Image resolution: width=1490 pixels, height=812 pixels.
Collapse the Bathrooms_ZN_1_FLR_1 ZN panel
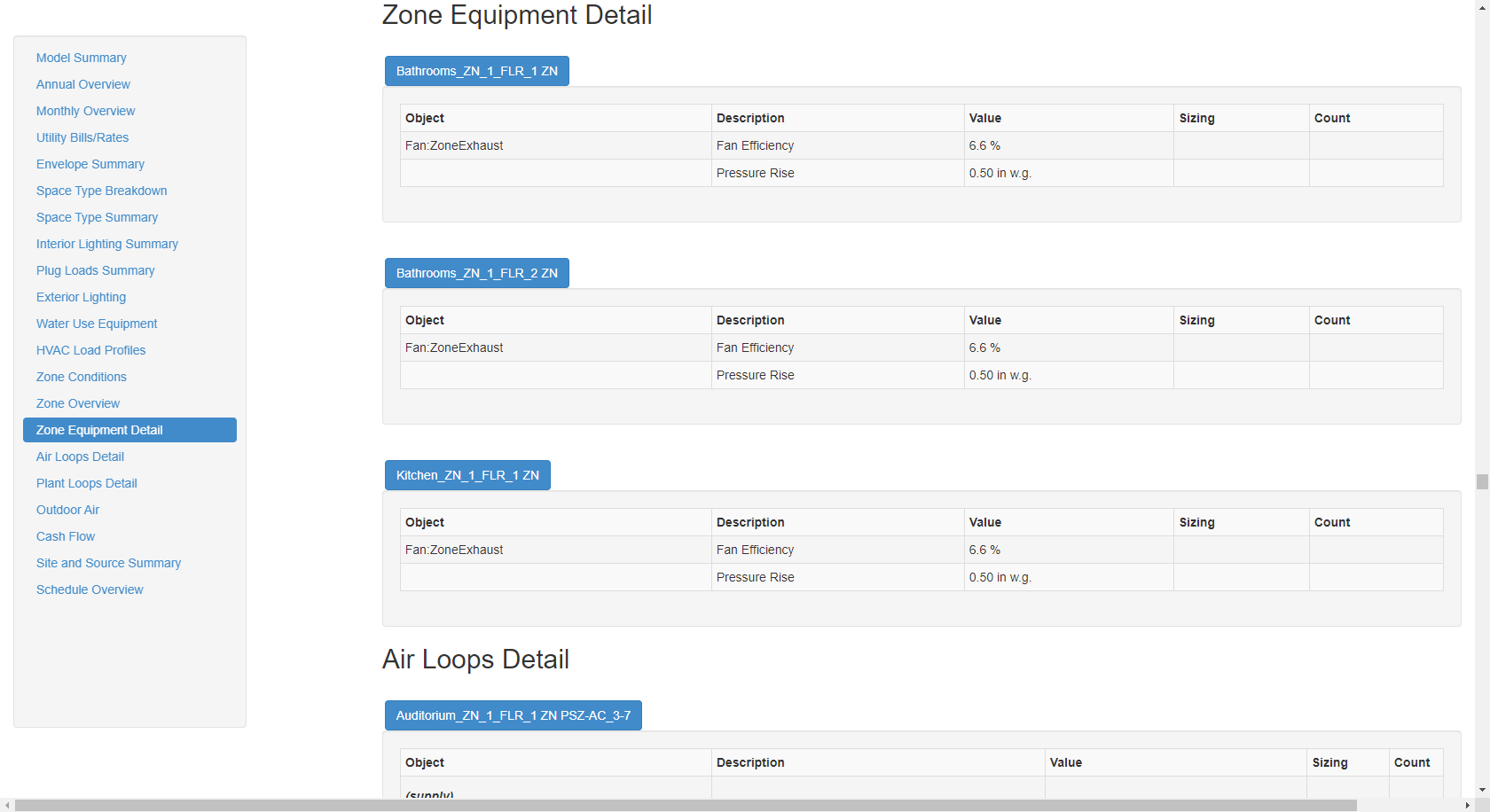click(476, 71)
